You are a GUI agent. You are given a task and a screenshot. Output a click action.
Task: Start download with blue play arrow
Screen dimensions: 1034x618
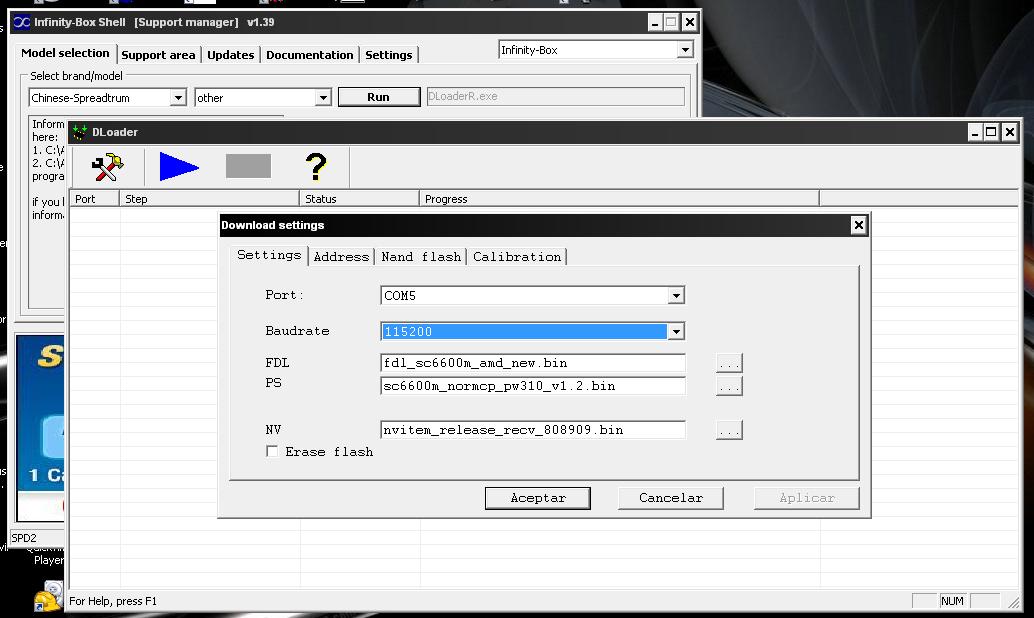click(x=179, y=166)
